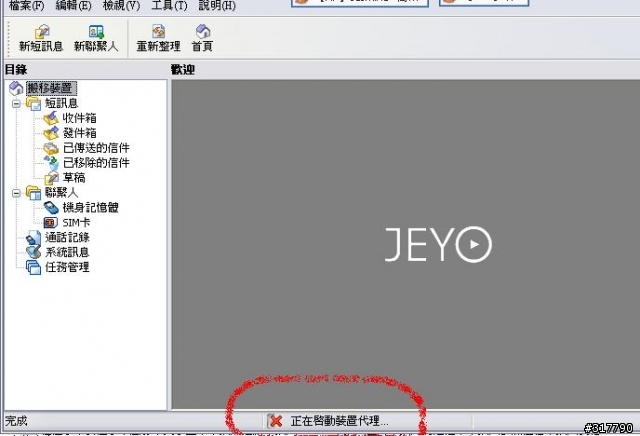Click the red X status bar icon
Image resolution: width=640 pixels, height=436 pixels.
[x=276, y=421]
